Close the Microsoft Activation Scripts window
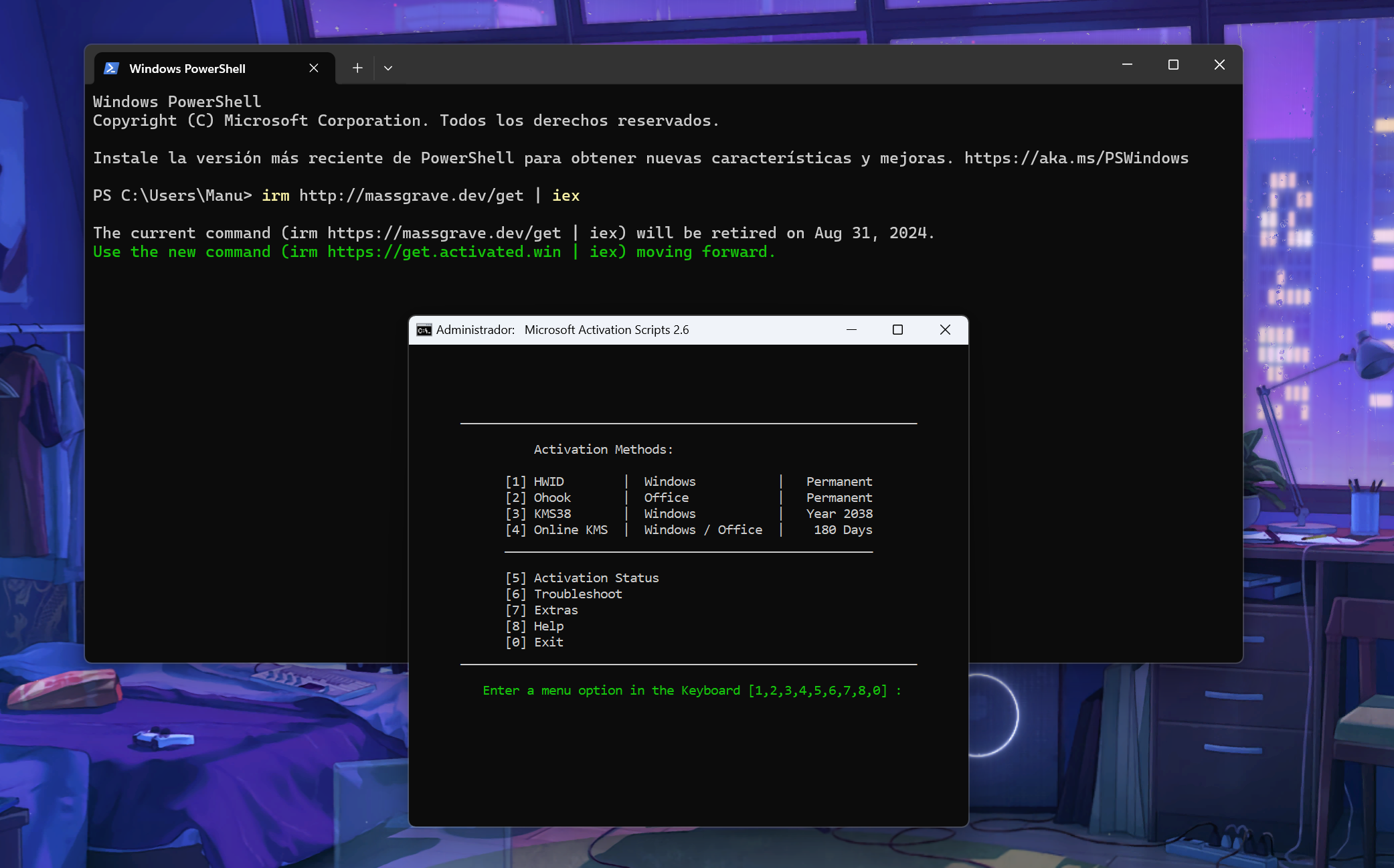 click(x=945, y=330)
